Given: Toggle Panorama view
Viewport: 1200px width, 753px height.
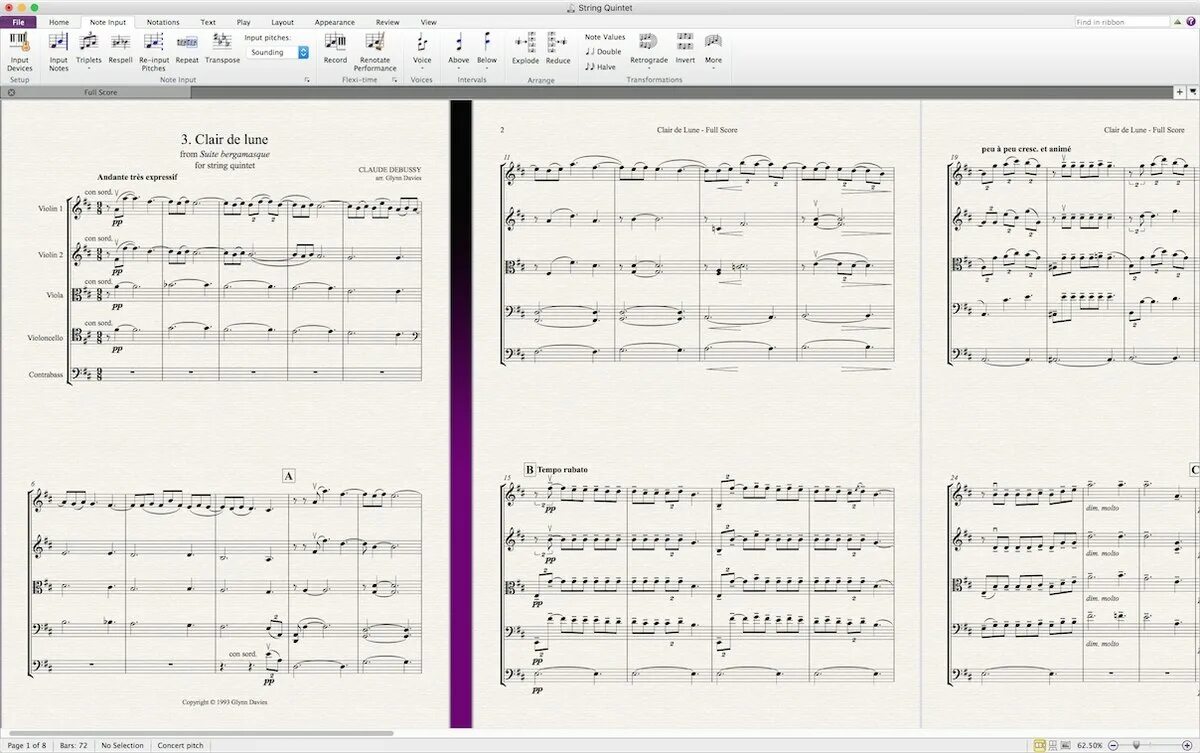Looking at the screenshot, I should (x=1067, y=745).
